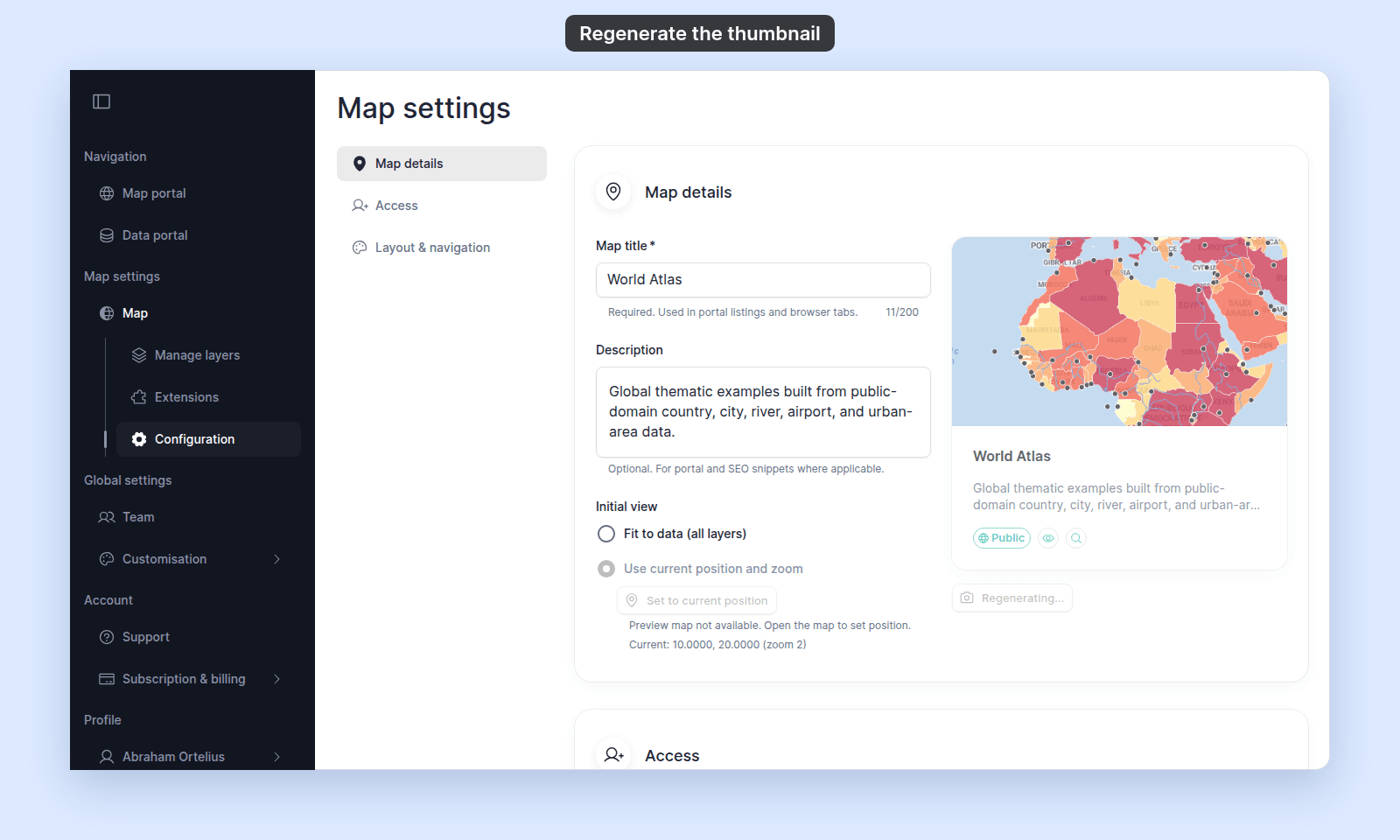
Task: Click the 'Current: 10.0000, 20.0000 (zoom 2)' text
Action: (717, 645)
